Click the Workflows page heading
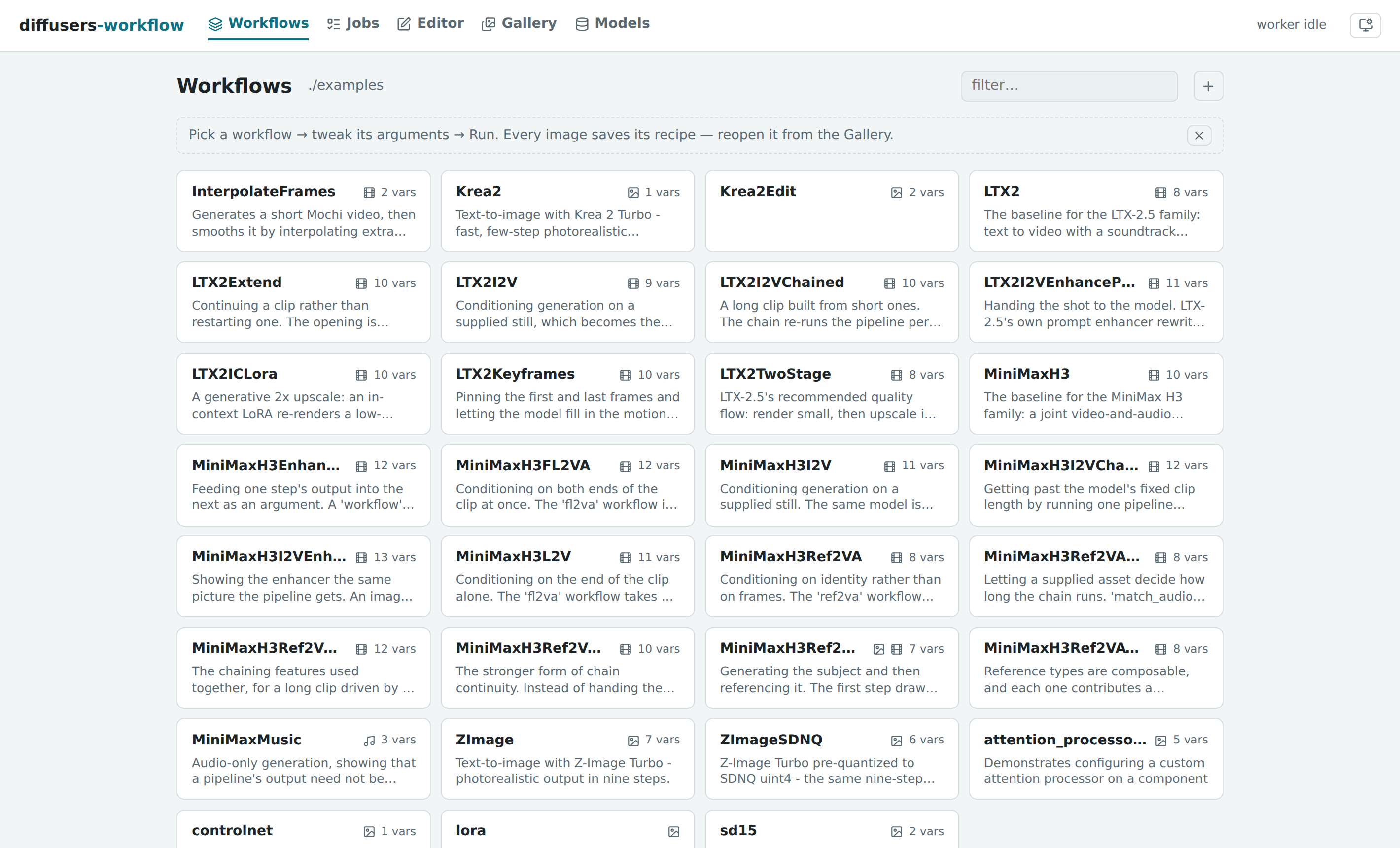Viewport: 1400px width, 848px height. click(x=234, y=85)
